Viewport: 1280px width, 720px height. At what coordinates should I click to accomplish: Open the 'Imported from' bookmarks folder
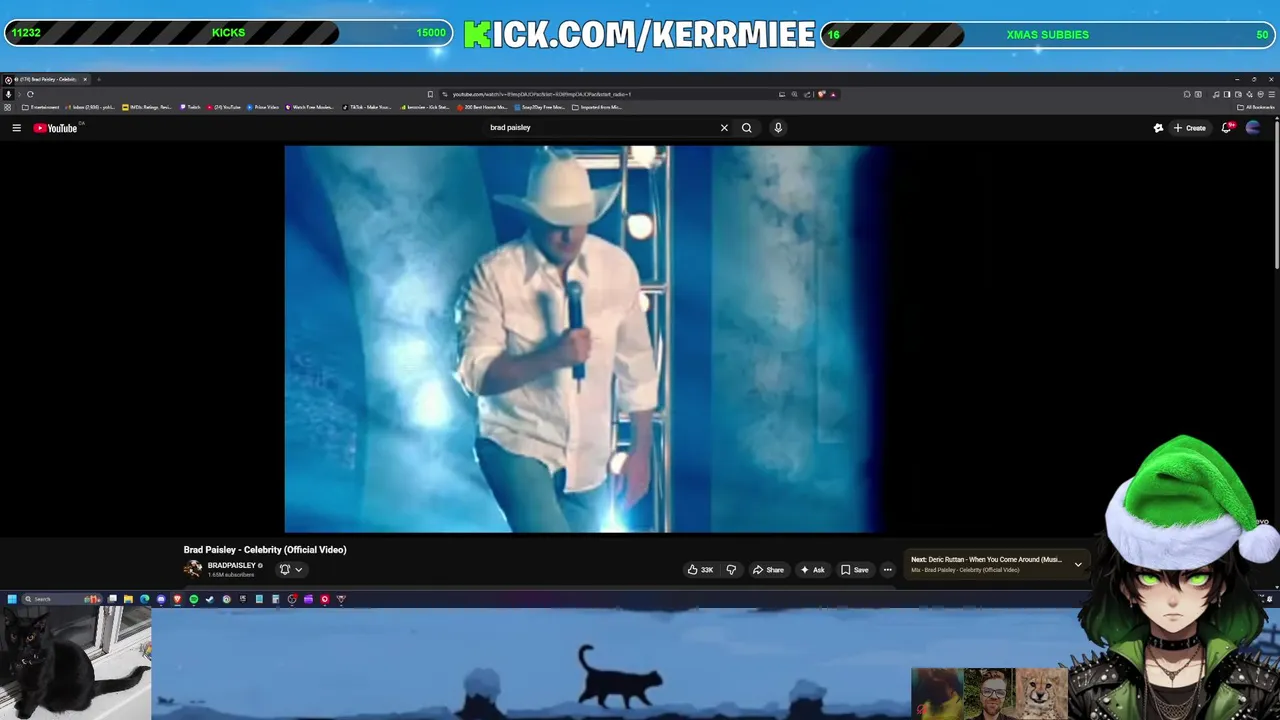coord(596,107)
